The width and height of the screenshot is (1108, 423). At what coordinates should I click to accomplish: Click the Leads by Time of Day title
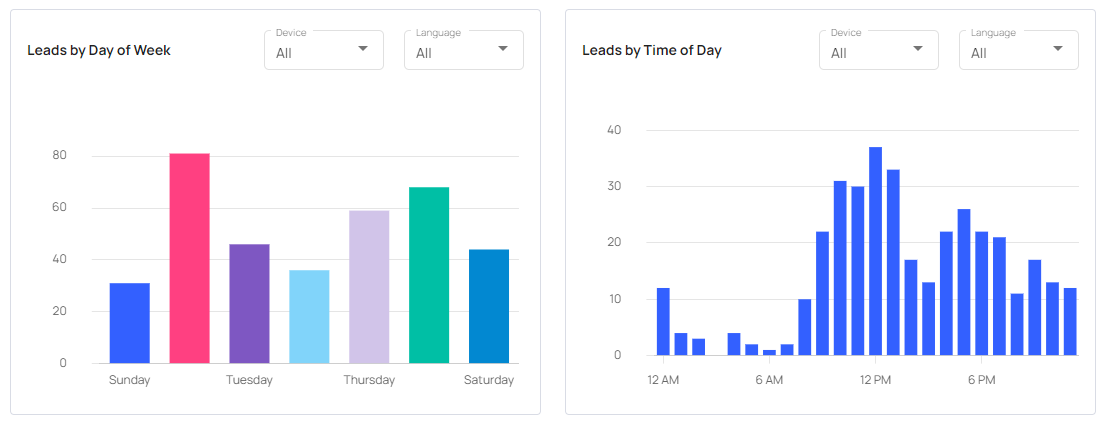(x=652, y=50)
